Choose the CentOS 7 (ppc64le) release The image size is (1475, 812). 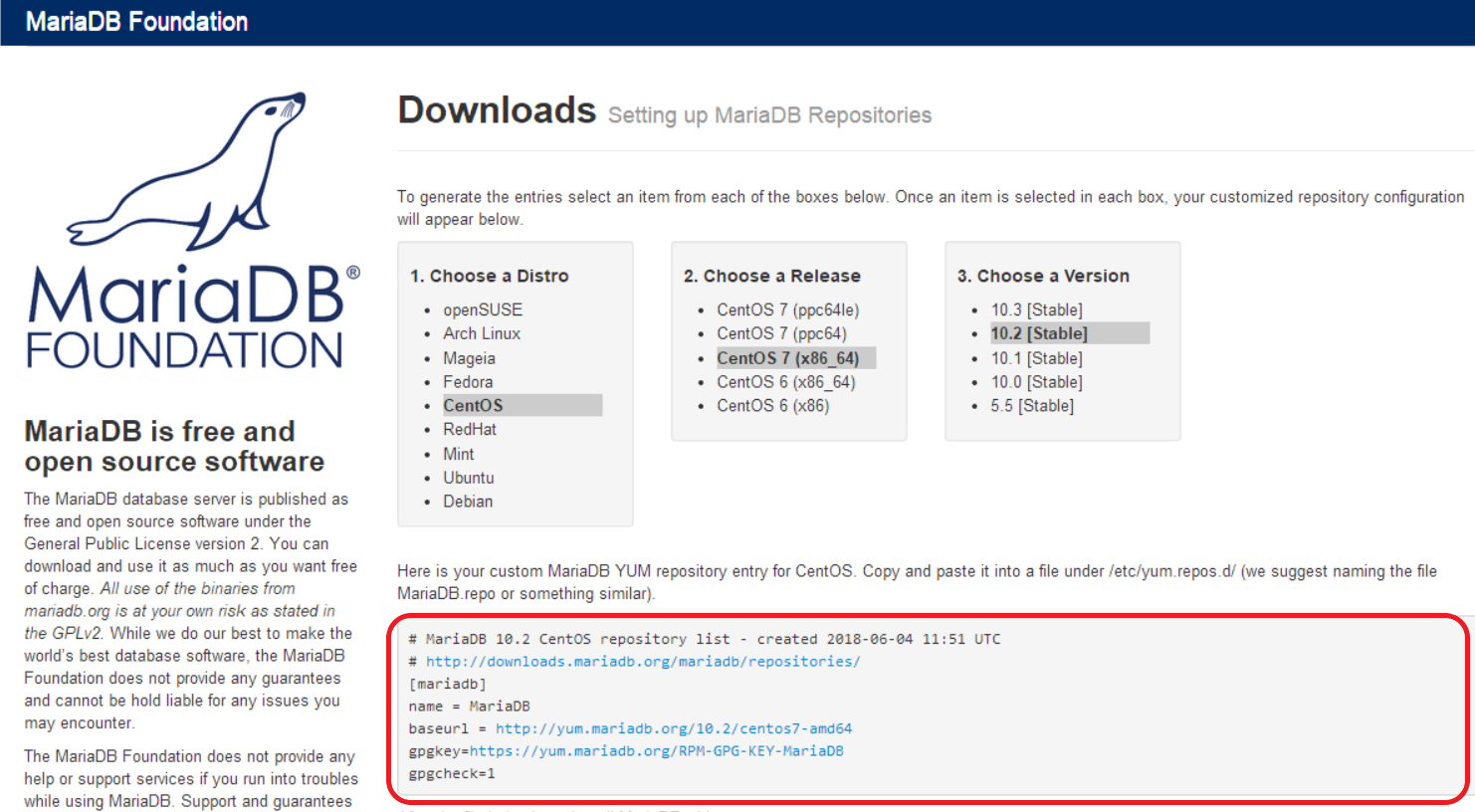788,309
